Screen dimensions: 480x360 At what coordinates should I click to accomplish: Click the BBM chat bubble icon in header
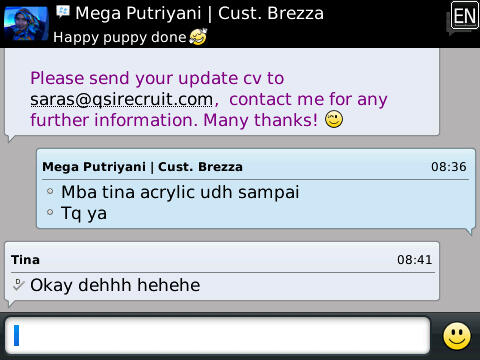click(63, 12)
